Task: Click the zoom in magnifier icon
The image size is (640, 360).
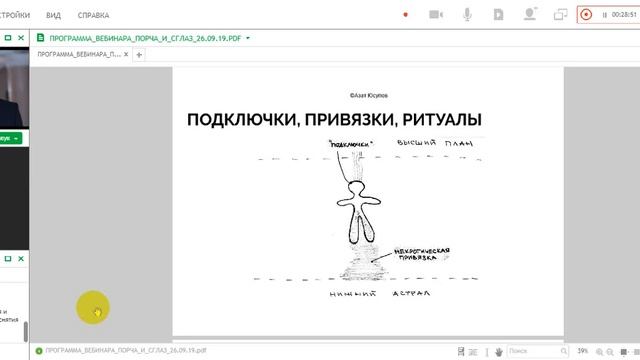Action: click(600, 351)
